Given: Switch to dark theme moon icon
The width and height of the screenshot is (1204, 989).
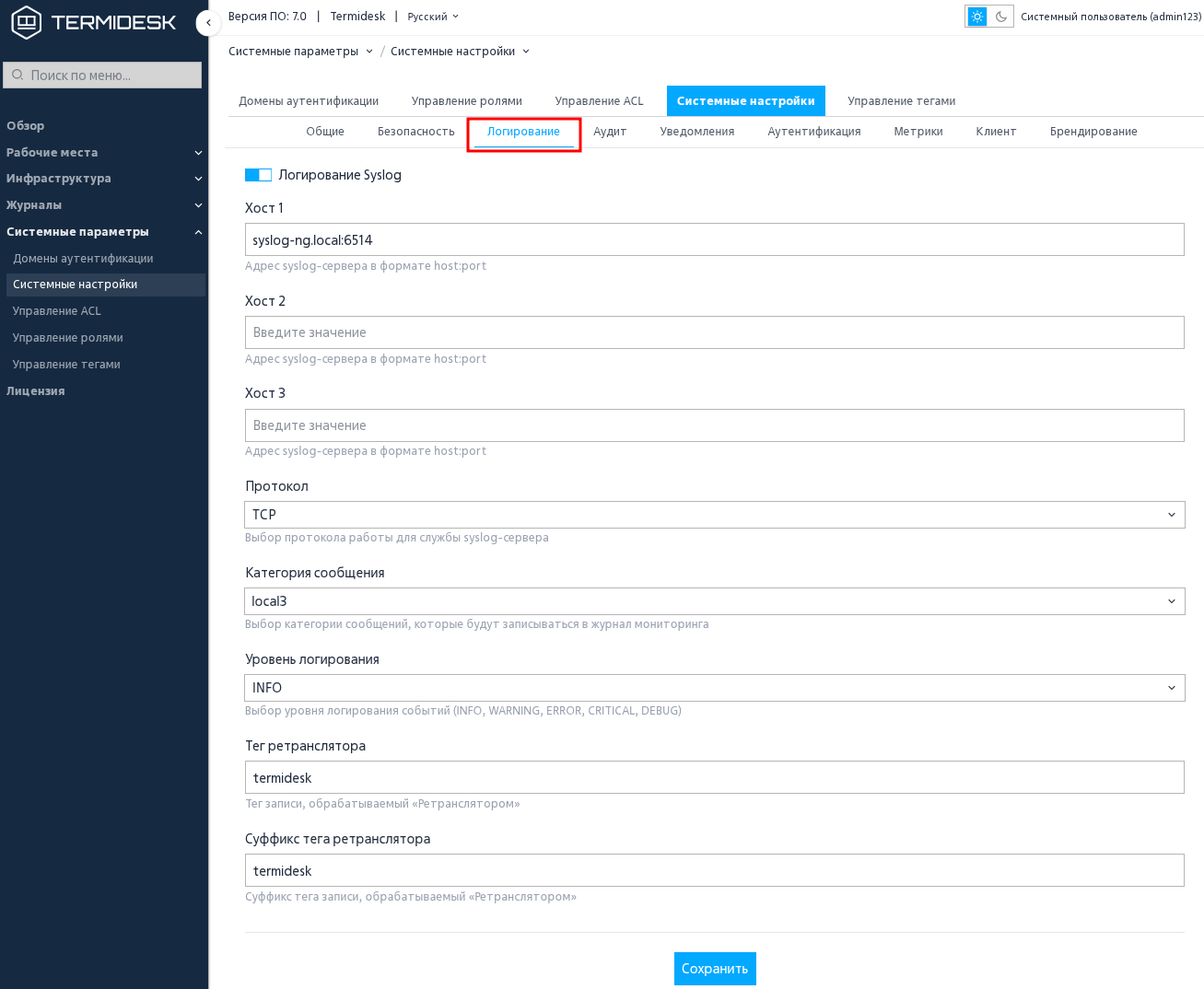Looking at the screenshot, I should (1001, 17).
